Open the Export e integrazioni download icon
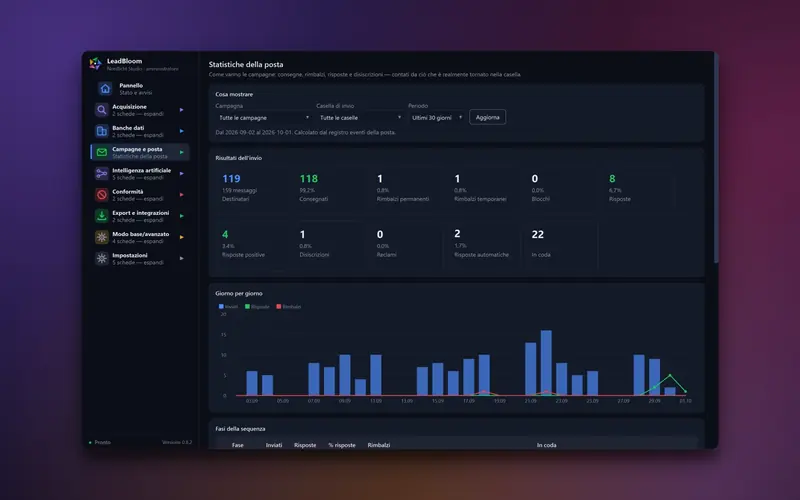Viewport: 800px width, 500px height. [x=102, y=216]
